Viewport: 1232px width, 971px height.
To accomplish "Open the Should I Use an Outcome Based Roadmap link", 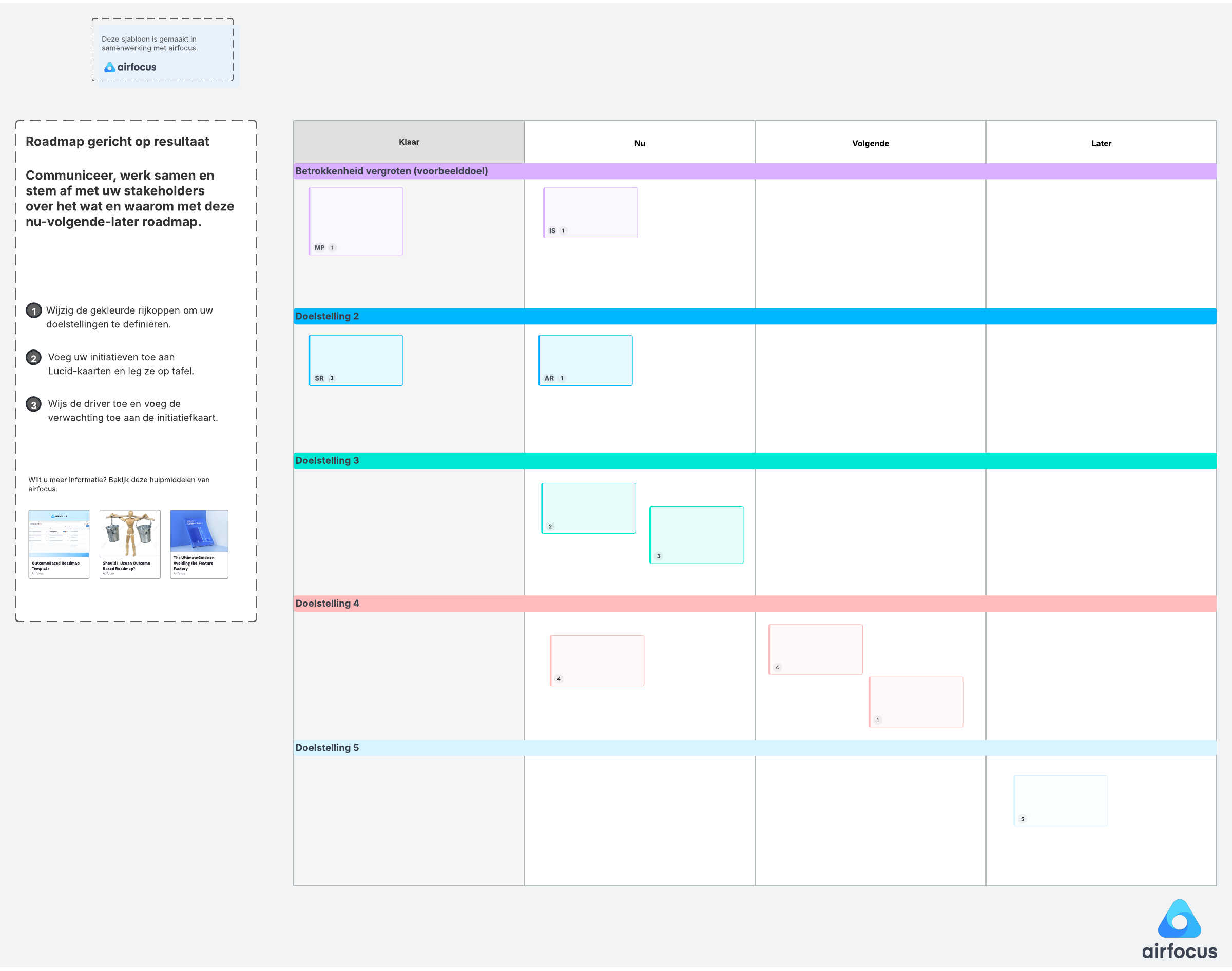I will 130,543.
